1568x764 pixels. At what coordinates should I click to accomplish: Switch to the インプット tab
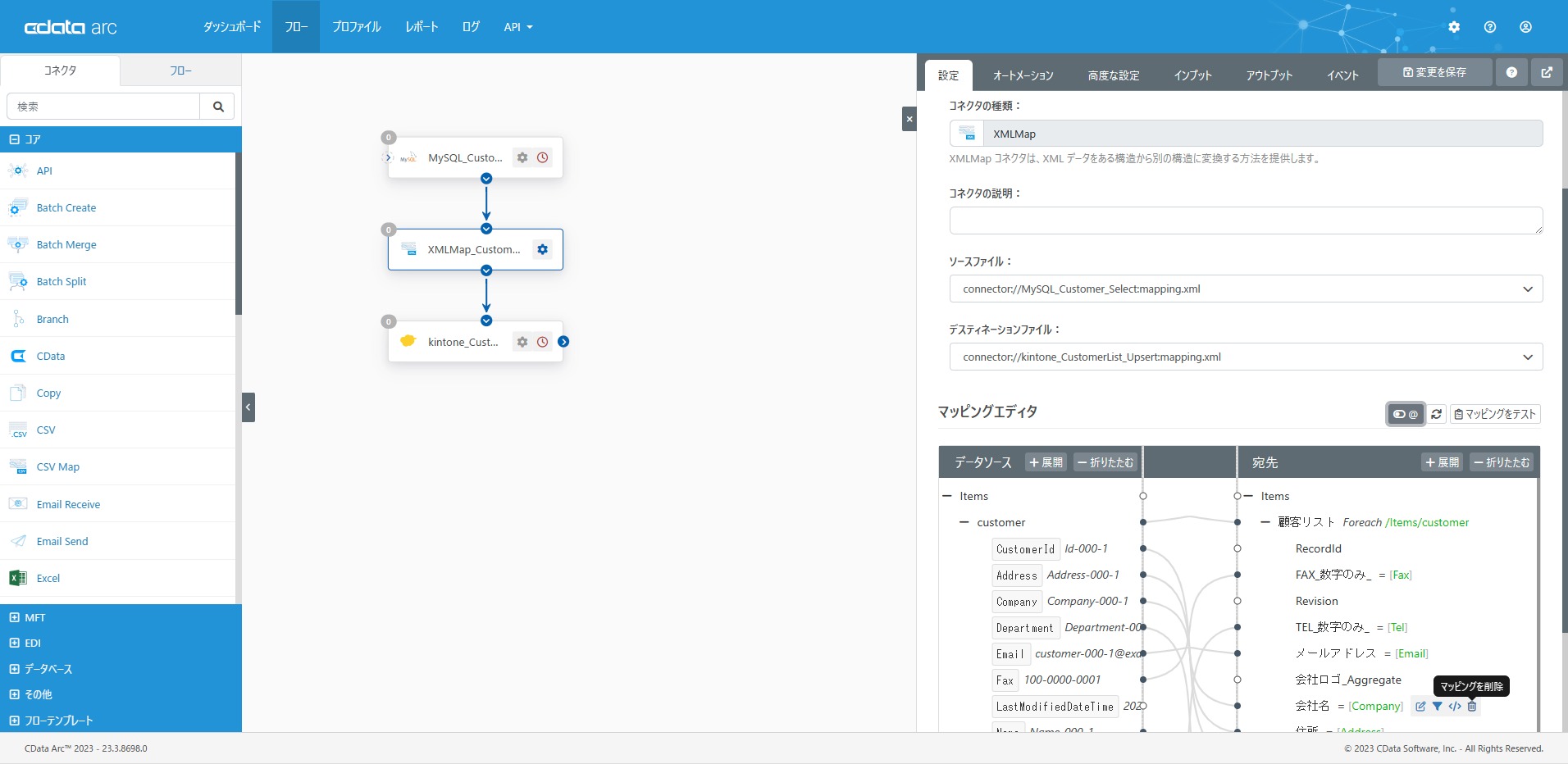coord(1192,75)
